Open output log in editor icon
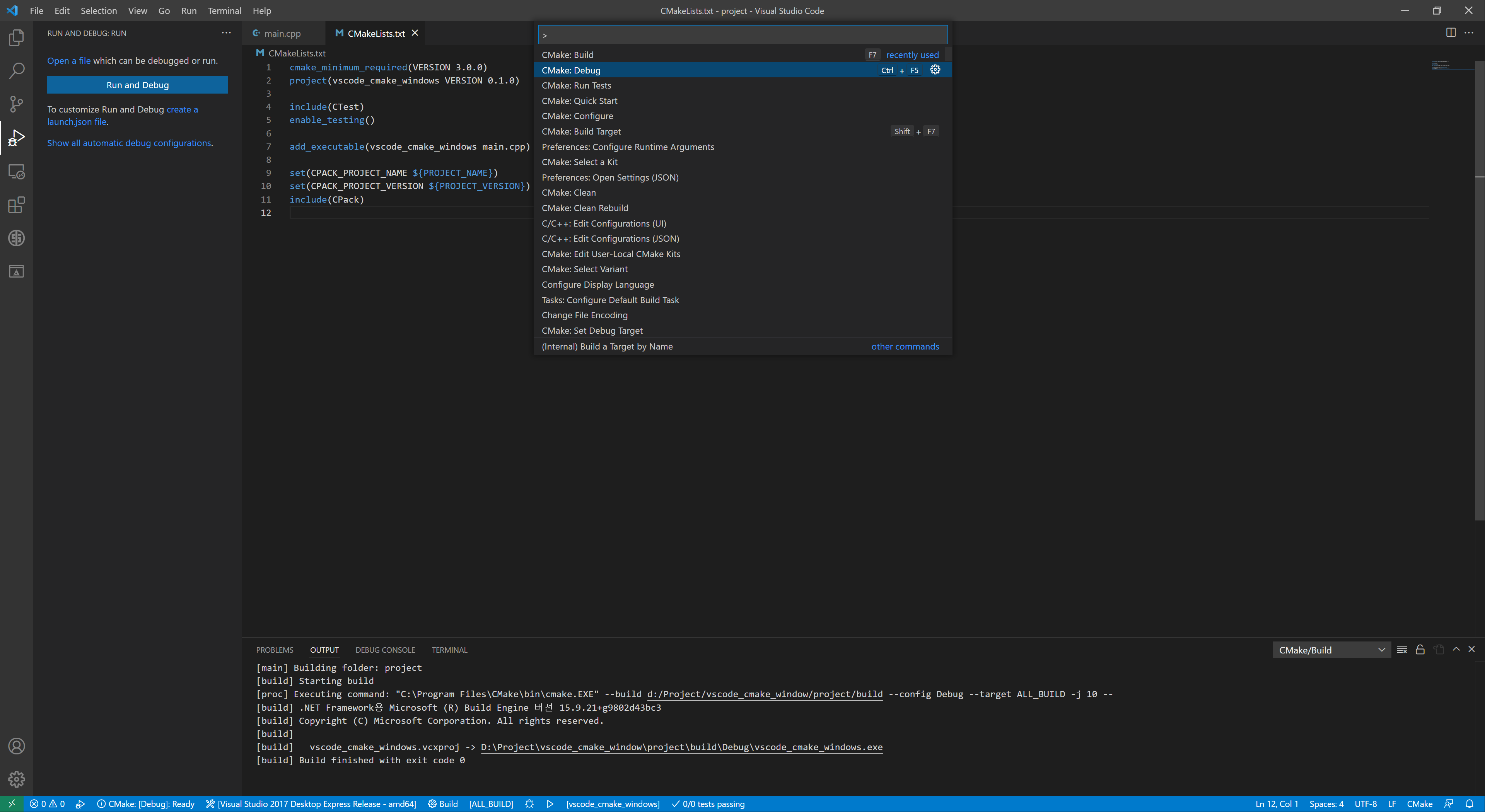This screenshot has height=812, width=1485. pos(1439,650)
